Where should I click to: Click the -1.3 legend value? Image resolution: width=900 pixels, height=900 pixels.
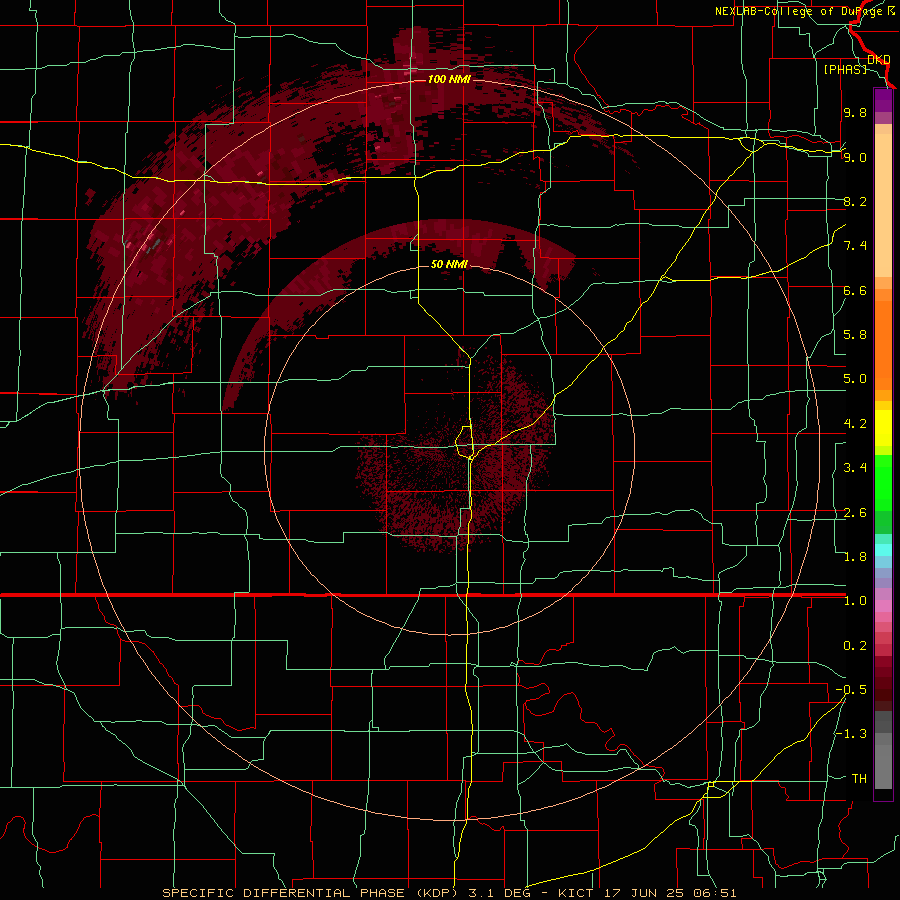(x=851, y=734)
